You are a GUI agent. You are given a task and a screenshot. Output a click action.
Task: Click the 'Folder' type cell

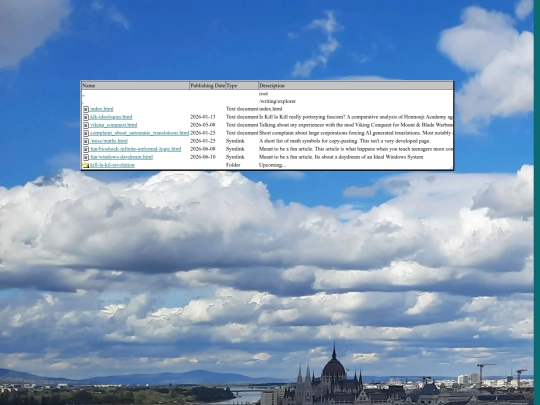pos(233,165)
